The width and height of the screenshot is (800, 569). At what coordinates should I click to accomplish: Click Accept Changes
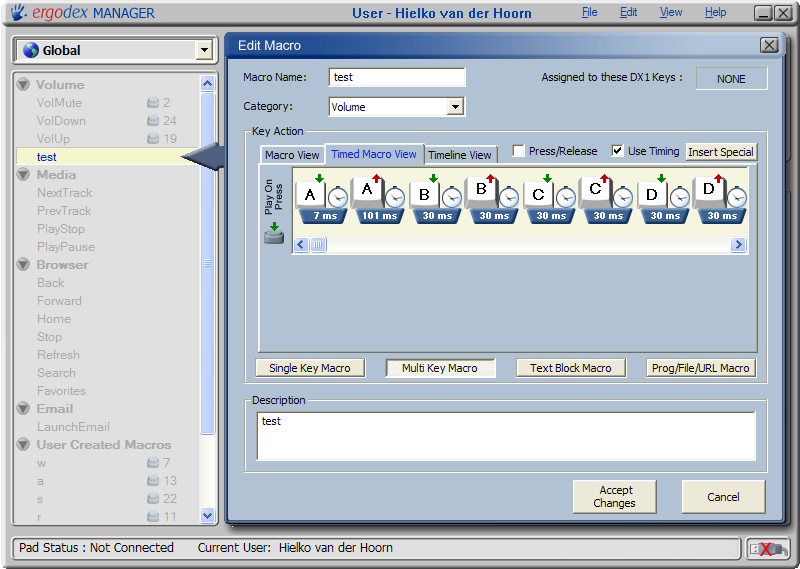point(614,497)
